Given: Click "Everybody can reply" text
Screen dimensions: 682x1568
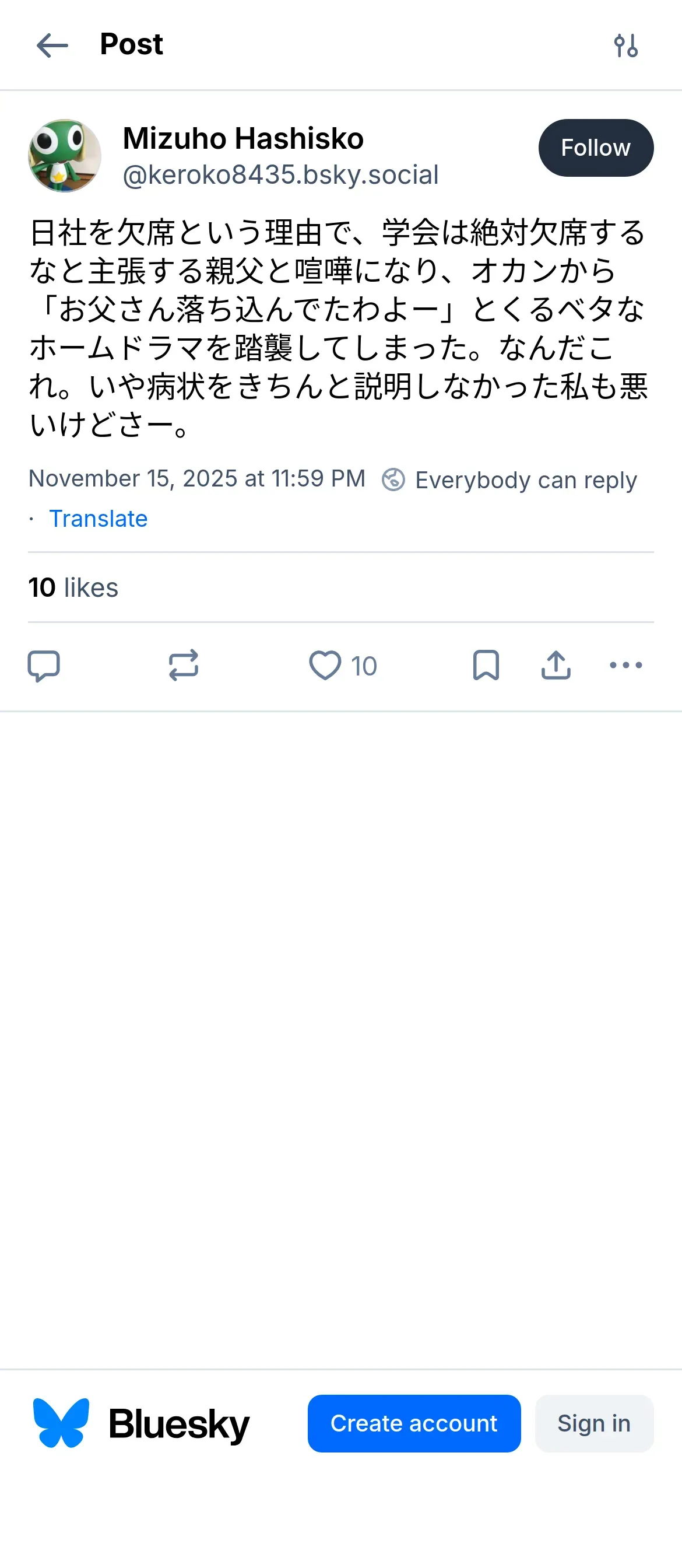Looking at the screenshot, I should pos(526,480).
